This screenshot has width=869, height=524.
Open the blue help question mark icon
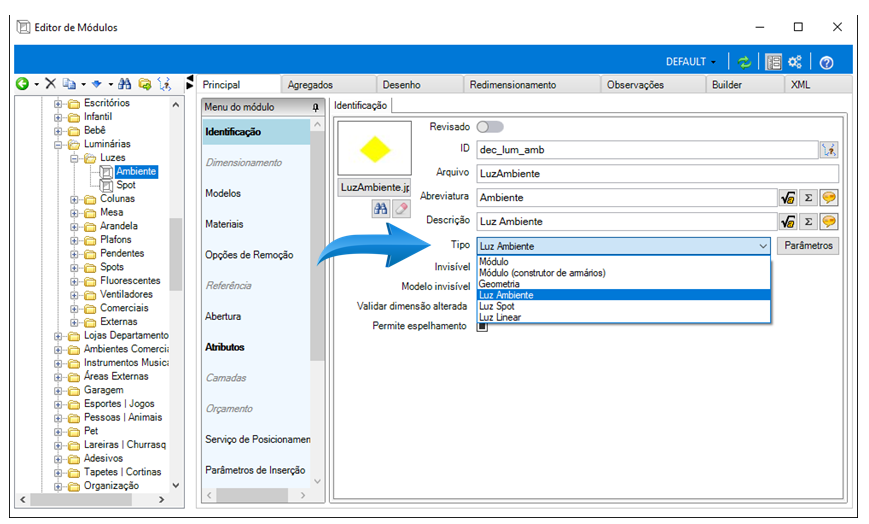(826, 63)
